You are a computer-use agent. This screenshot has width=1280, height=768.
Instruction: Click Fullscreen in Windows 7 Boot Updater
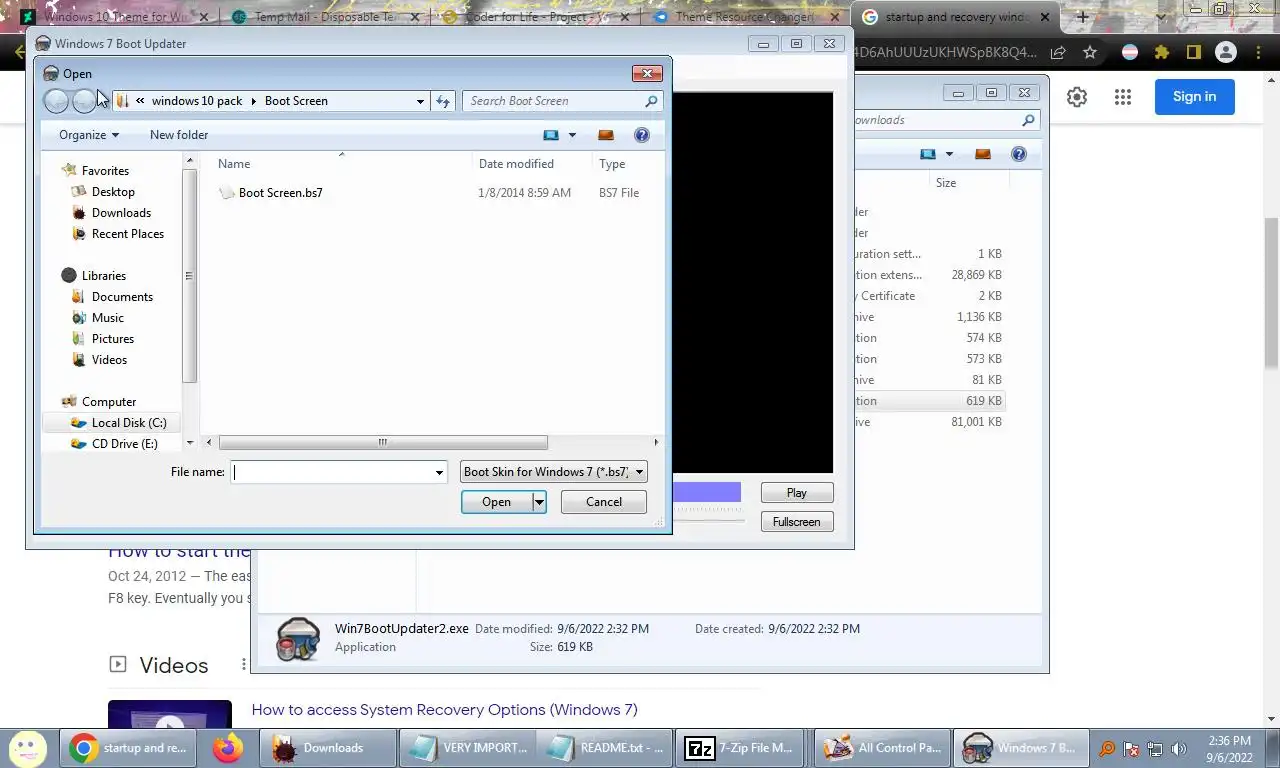(797, 522)
